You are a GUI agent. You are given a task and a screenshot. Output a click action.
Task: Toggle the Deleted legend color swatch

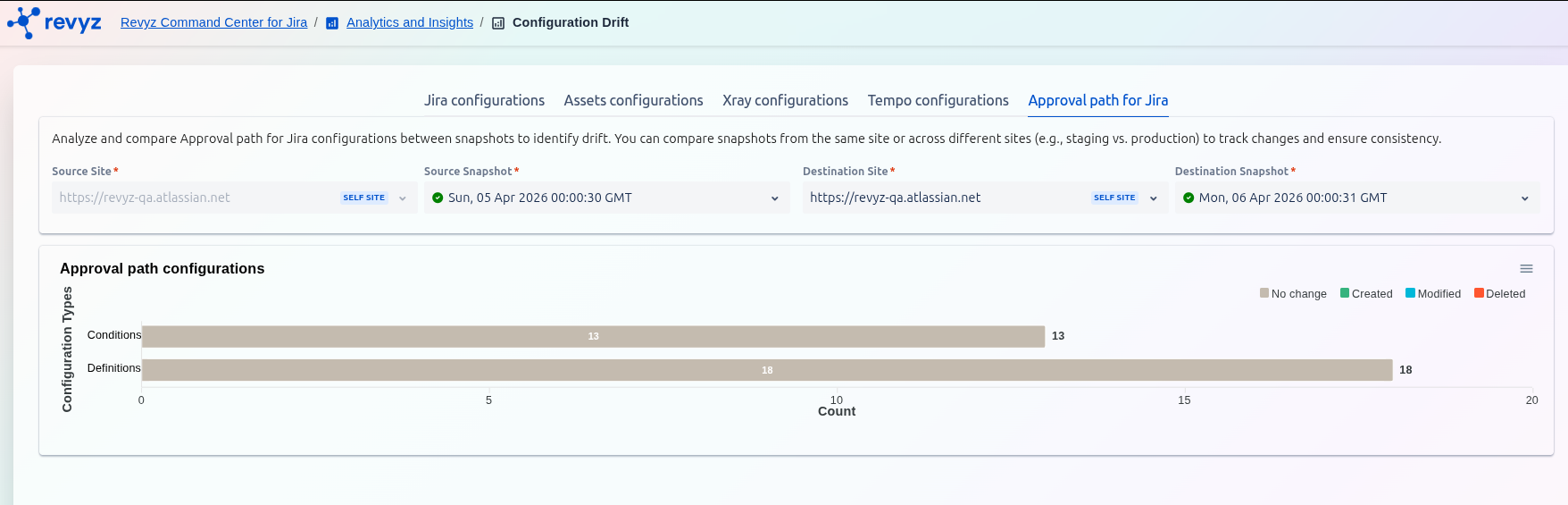point(1479,293)
